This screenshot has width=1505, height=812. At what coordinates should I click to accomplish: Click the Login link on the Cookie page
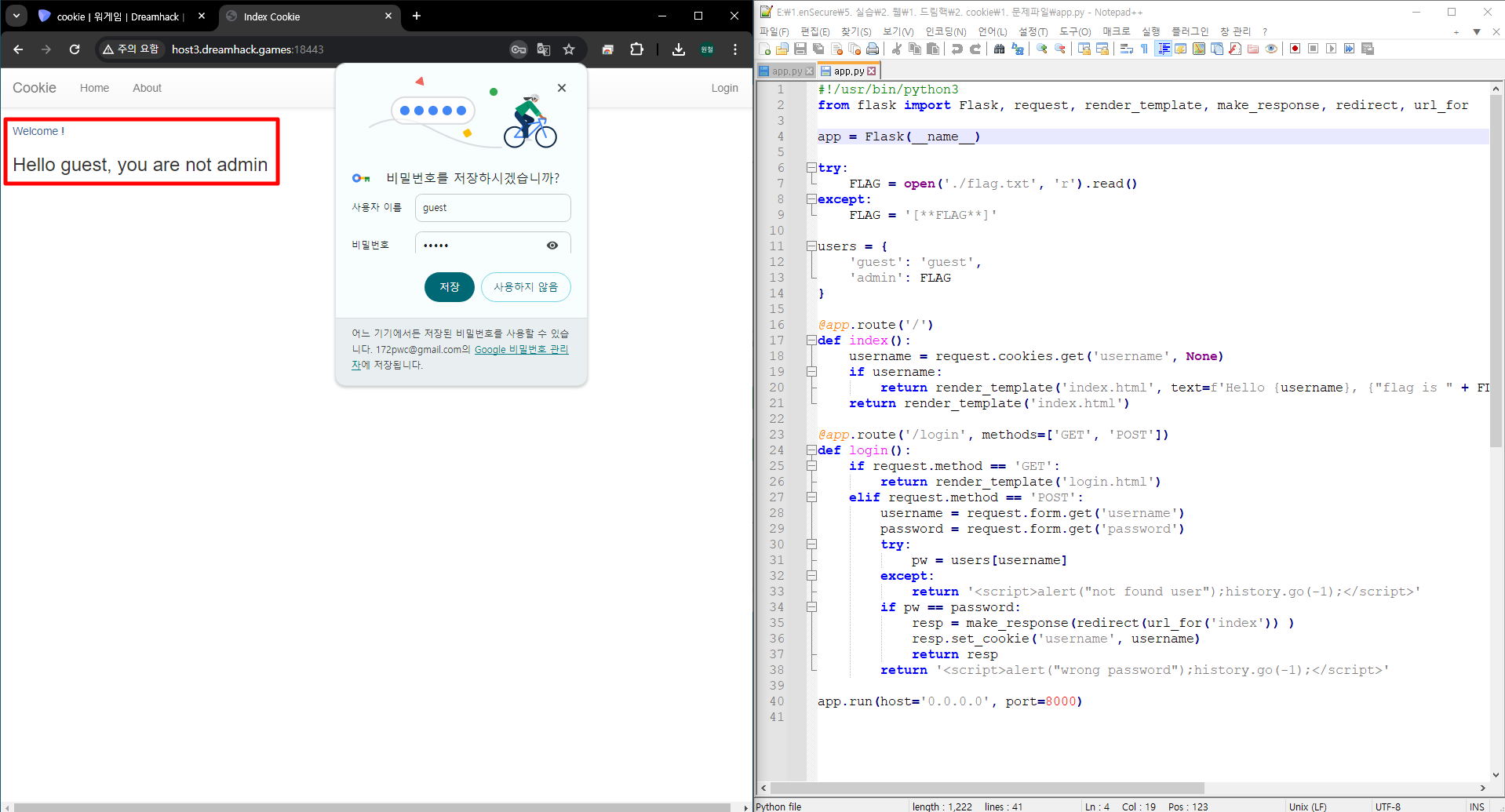tap(724, 88)
